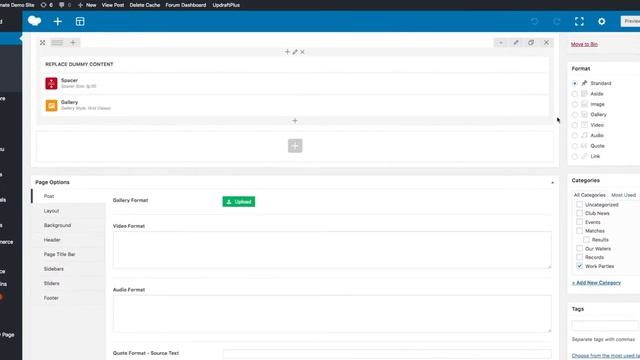Screen dimensions: 640x360
Task: Add element via column header plus
Action: 287,52
